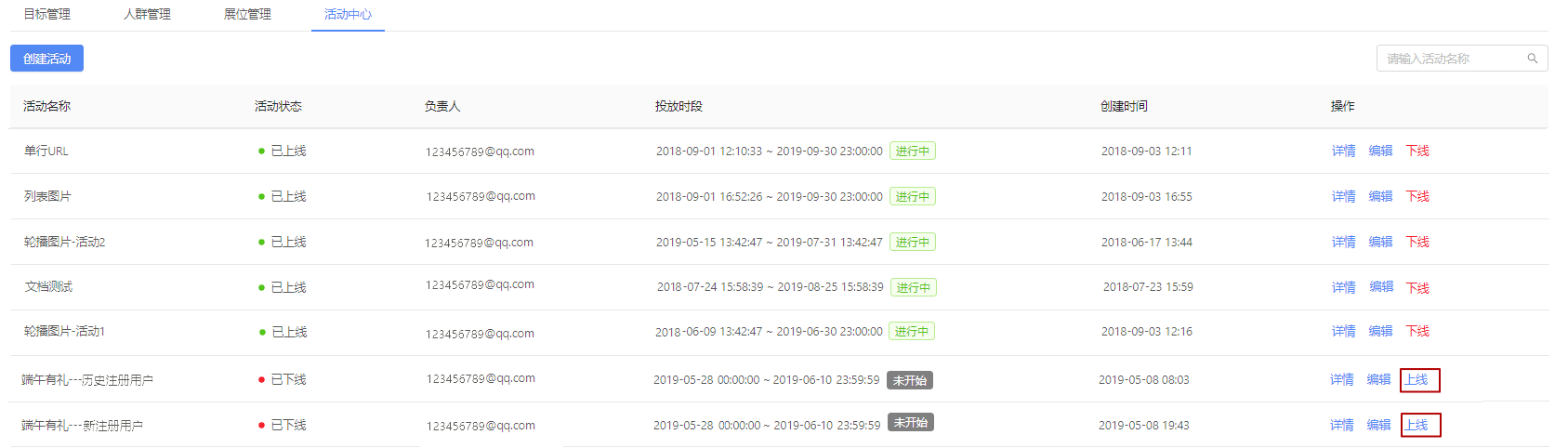
Task: Click 上线 for 端午有礼---新注册用户
Action: coord(1419,425)
